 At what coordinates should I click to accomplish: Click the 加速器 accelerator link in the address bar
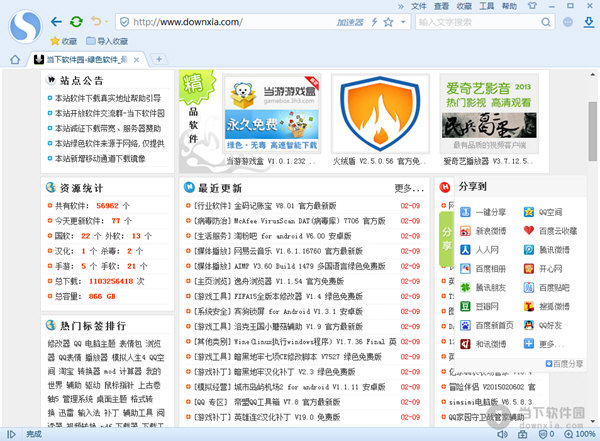pos(349,22)
